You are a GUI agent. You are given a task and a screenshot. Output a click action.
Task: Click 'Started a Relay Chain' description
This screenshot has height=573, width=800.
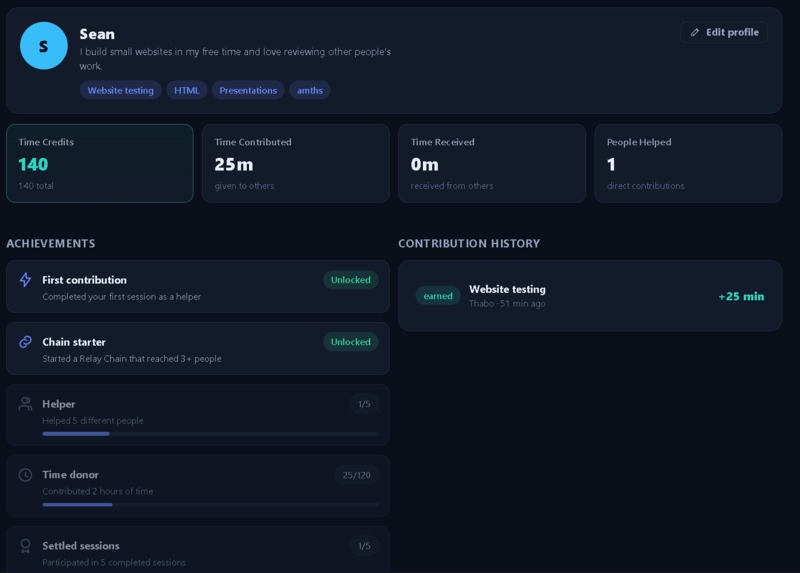[x=132, y=359]
